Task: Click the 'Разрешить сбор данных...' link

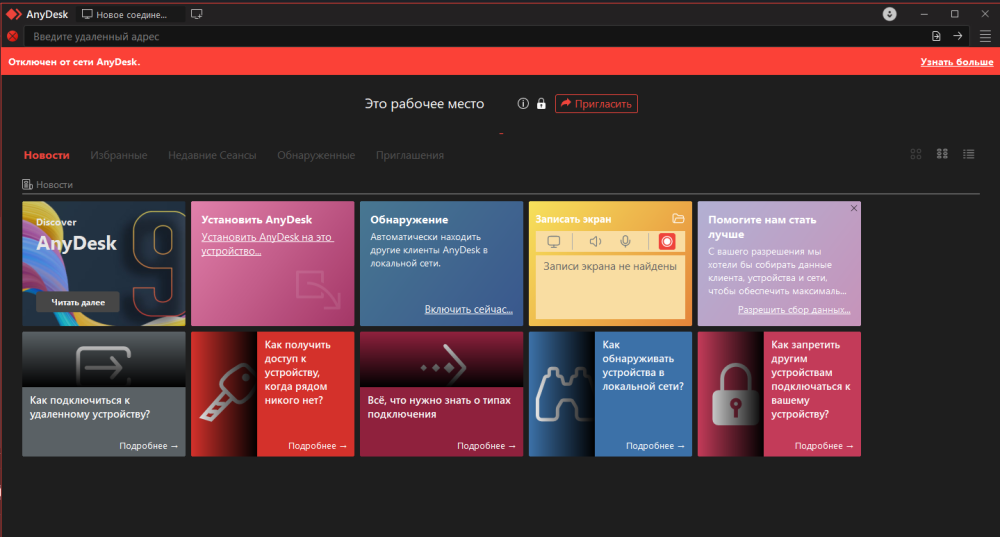Action: click(x=794, y=309)
